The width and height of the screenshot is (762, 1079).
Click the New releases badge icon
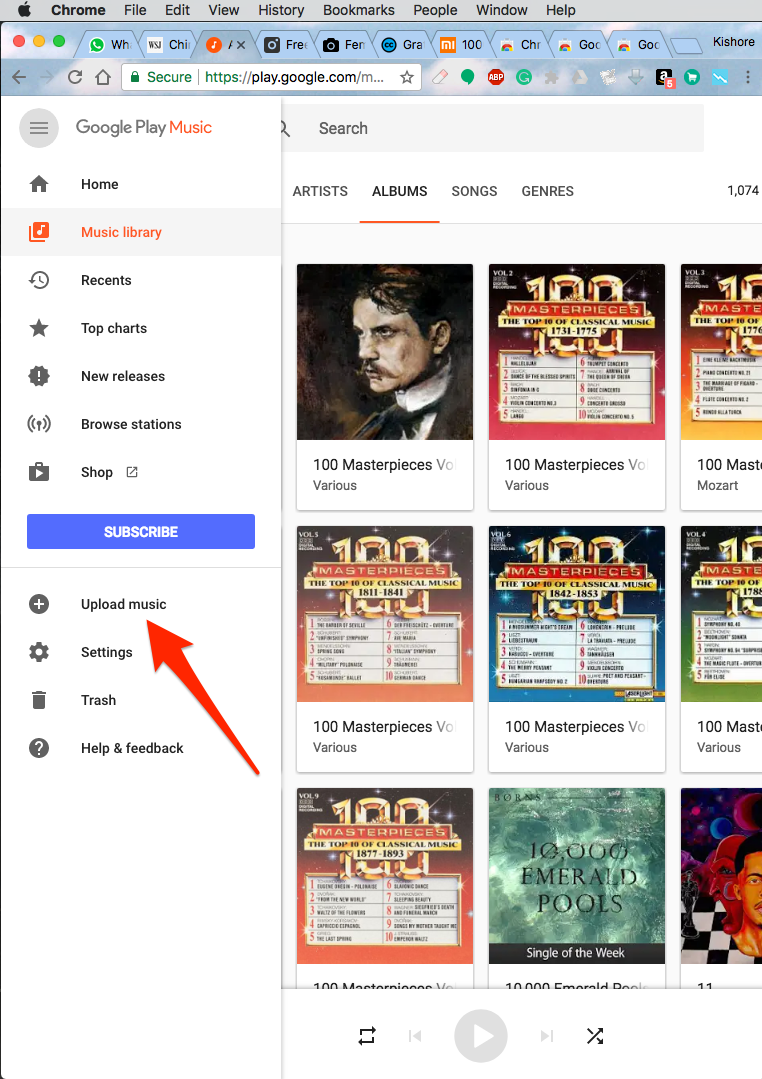tap(39, 376)
